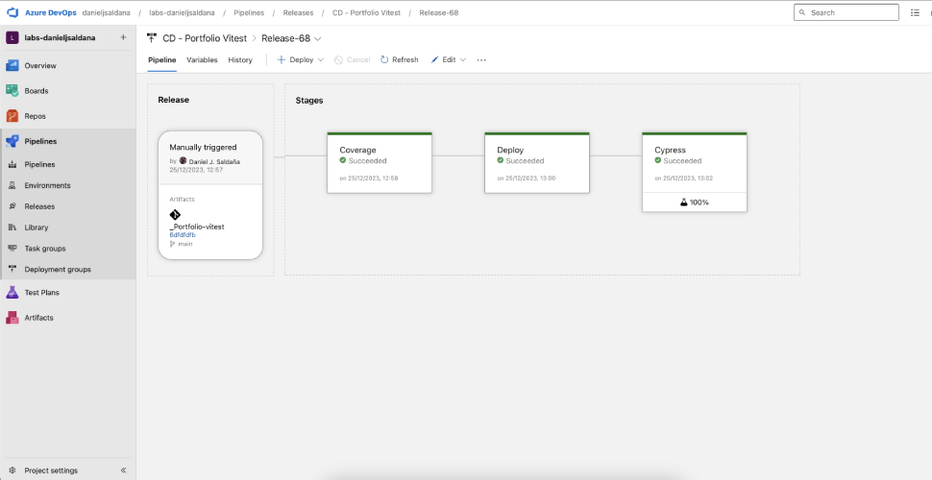
Task: Expand the Edit dropdown in the toolbar
Action: [x=463, y=60]
